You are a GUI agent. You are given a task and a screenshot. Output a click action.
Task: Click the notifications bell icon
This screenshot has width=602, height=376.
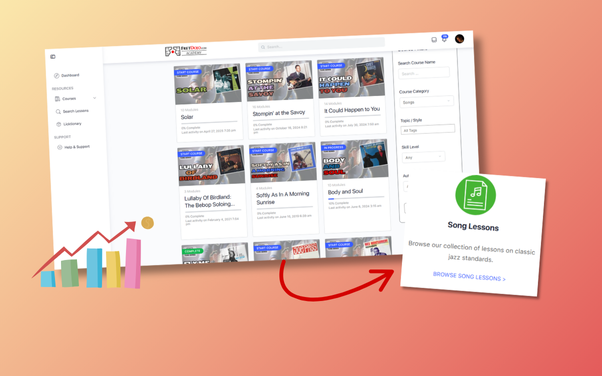[445, 39]
